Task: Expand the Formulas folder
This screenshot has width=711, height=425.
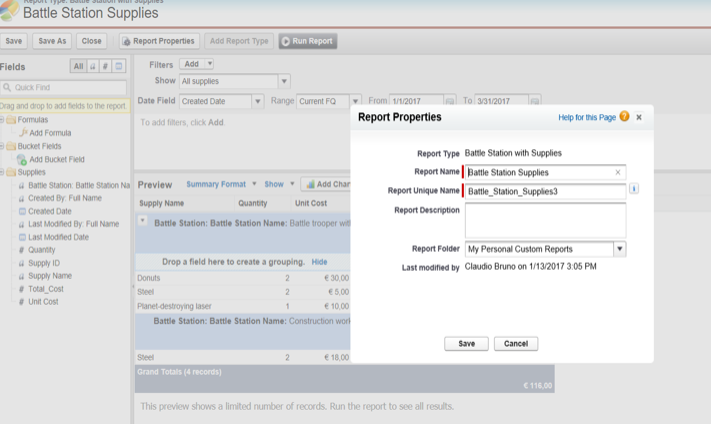Action: [x=2, y=120]
